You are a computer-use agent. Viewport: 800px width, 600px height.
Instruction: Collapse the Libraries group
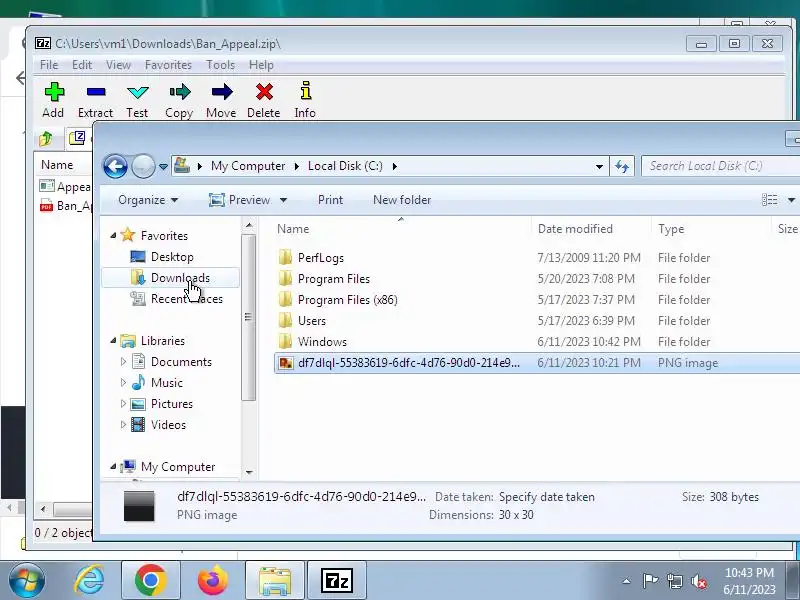point(113,340)
